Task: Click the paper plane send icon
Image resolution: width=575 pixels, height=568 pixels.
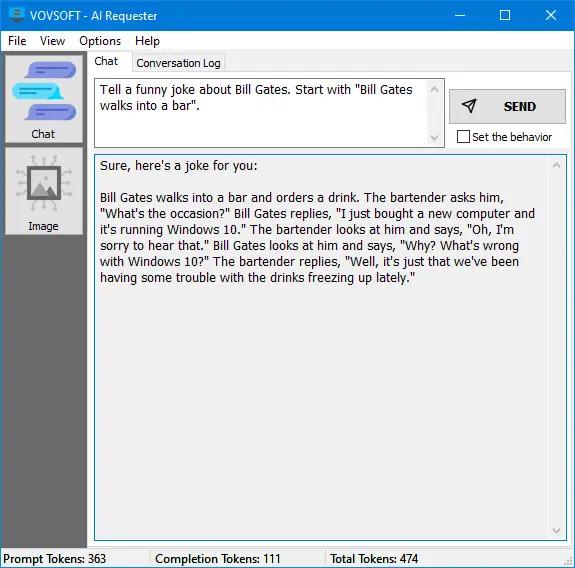Action: pyautogui.click(x=469, y=106)
